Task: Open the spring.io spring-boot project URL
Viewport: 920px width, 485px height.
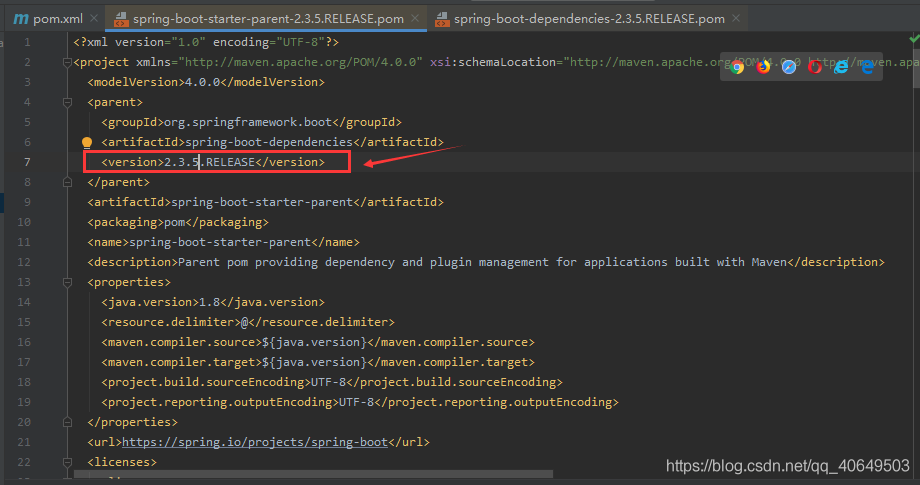Action: point(255,442)
